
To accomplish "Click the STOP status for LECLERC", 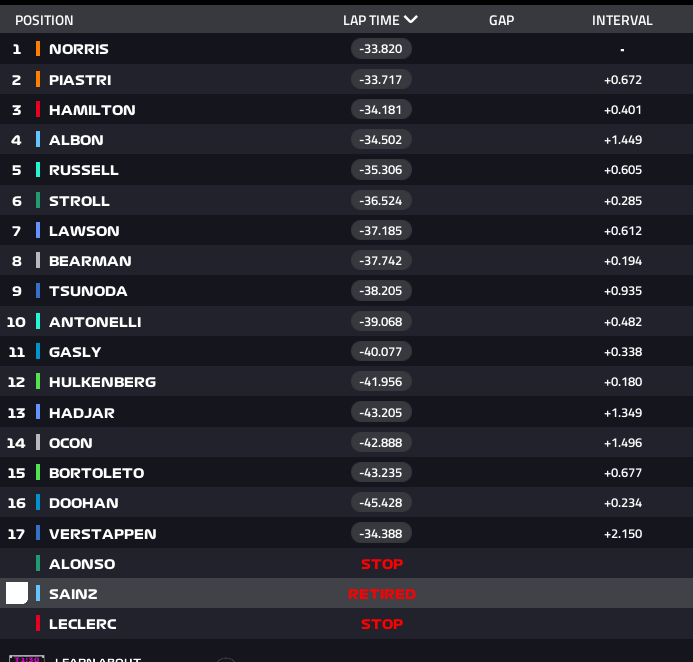I will click(x=381, y=624).
